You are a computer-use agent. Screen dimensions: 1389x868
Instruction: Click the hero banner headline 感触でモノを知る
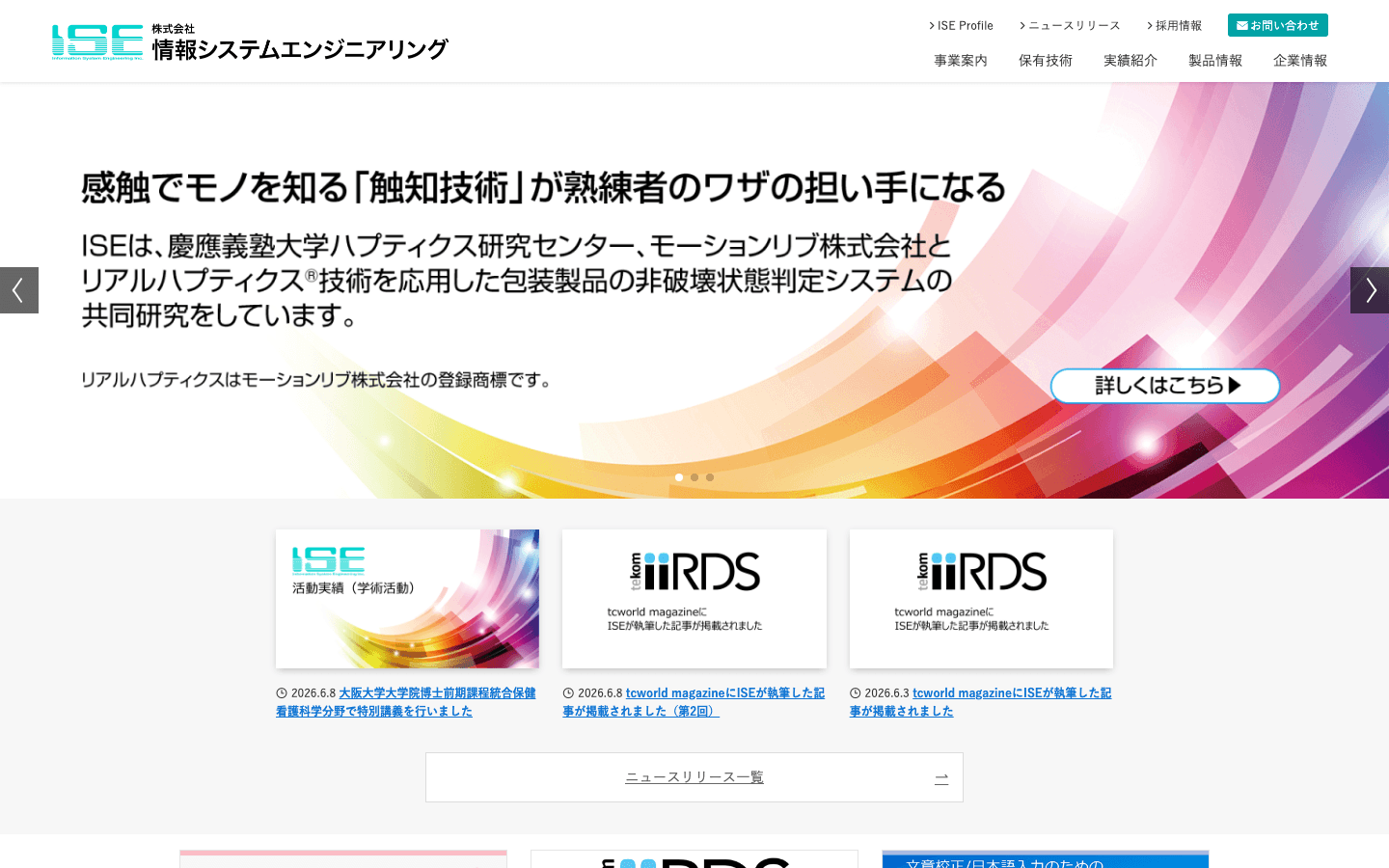[543, 187]
